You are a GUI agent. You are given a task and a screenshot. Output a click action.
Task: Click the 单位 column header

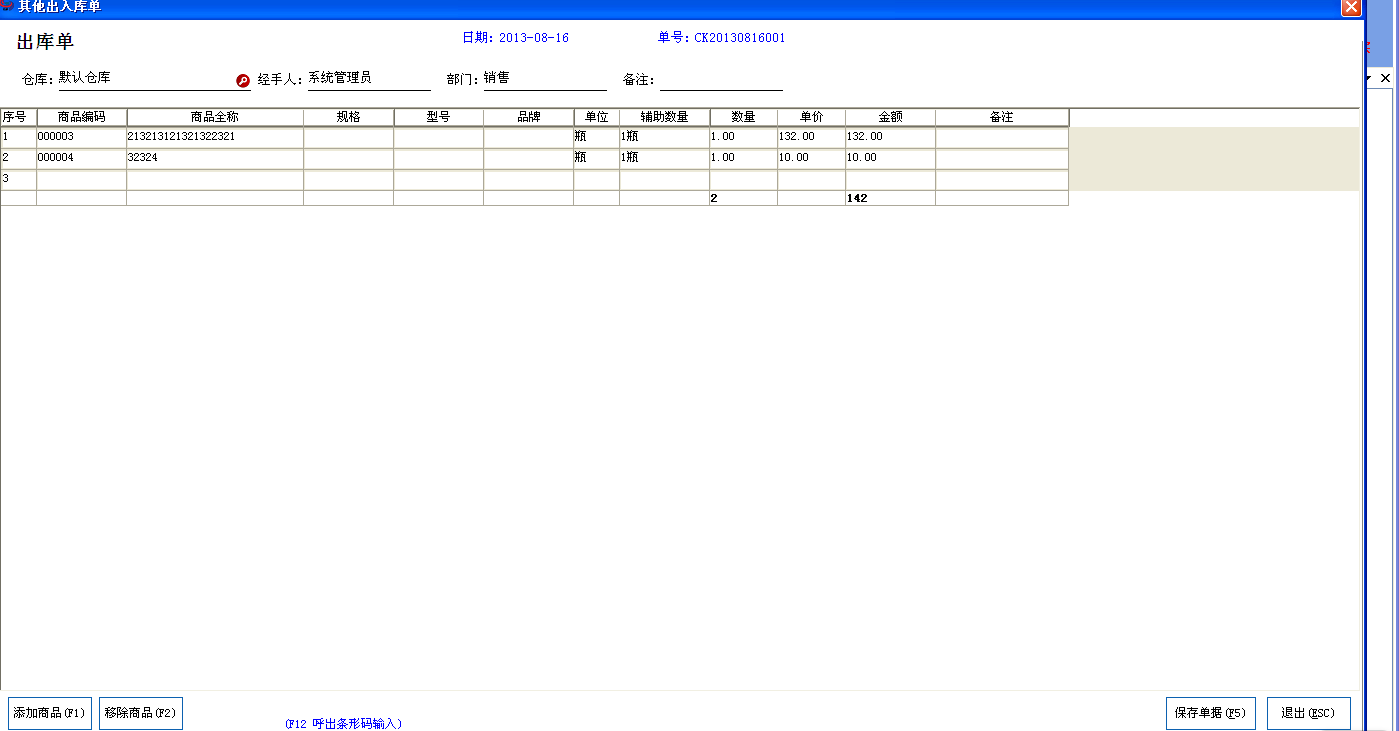596,117
